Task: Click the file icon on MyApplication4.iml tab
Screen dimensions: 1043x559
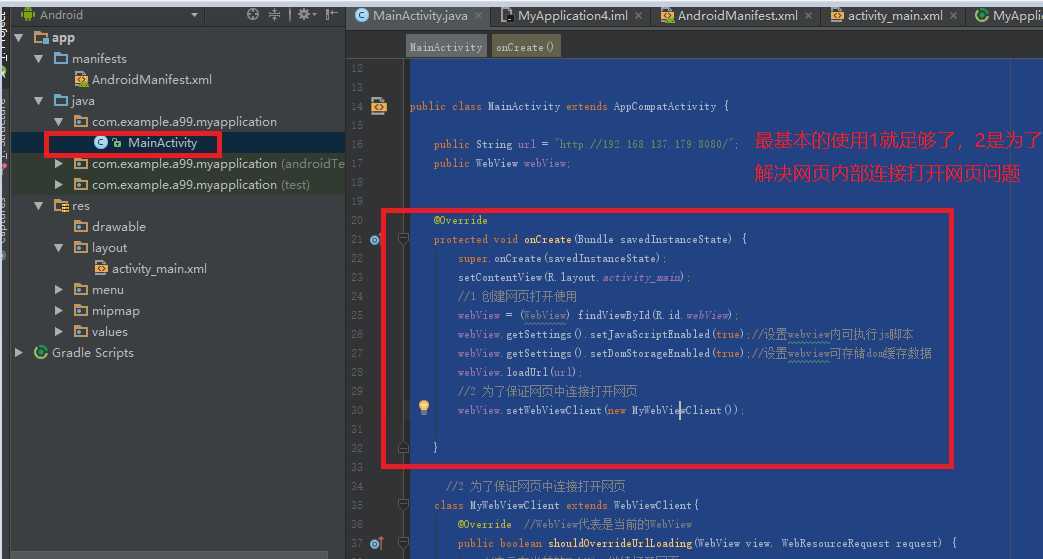Action: point(508,15)
